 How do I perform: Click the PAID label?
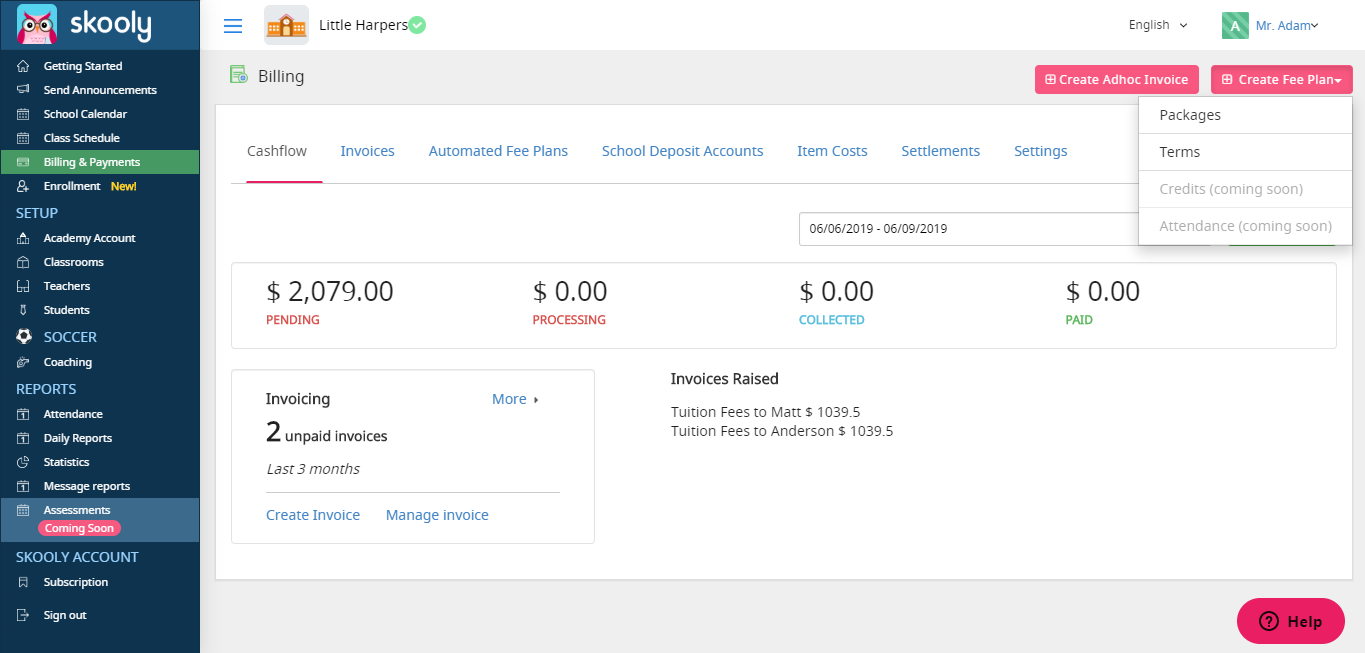click(x=1079, y=320)
